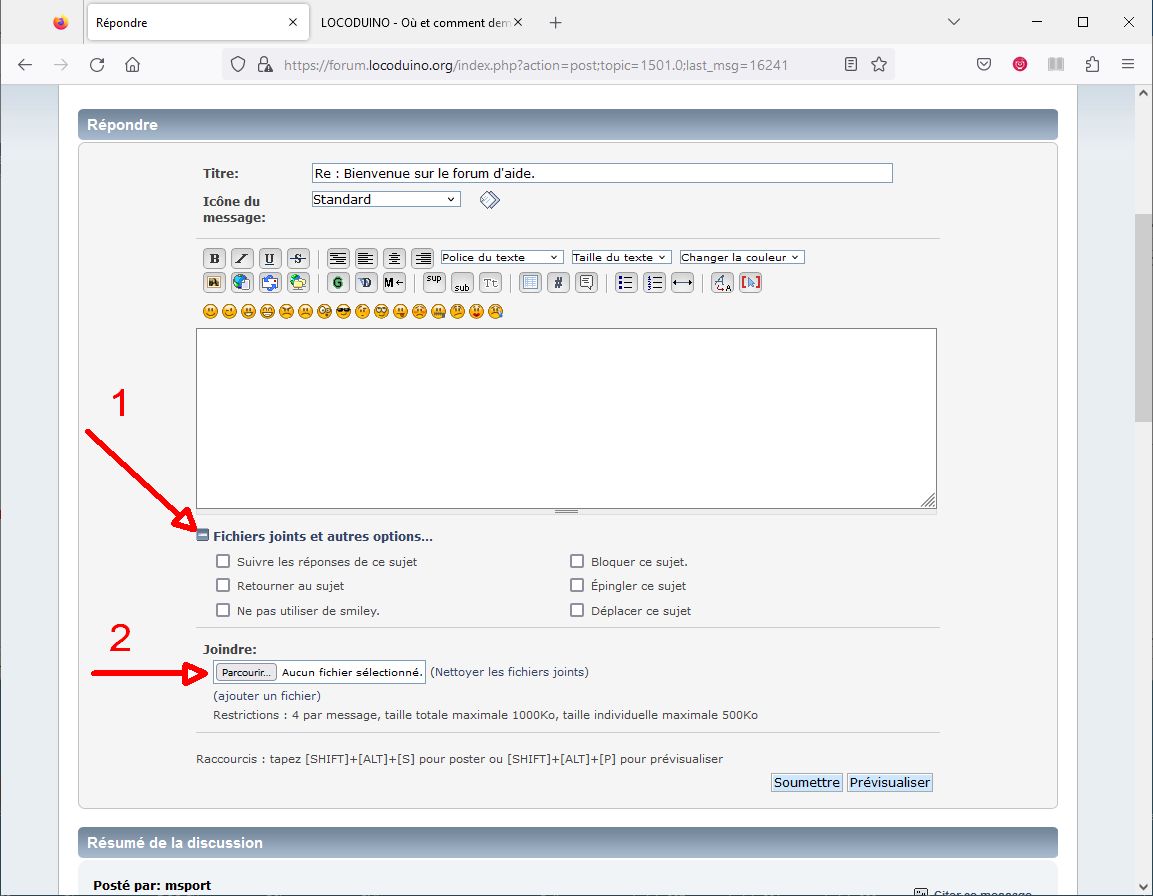The width and height of the screenshot is (1153, 896).
Task: Bookmark this page with the star
Action: point(879,65)
